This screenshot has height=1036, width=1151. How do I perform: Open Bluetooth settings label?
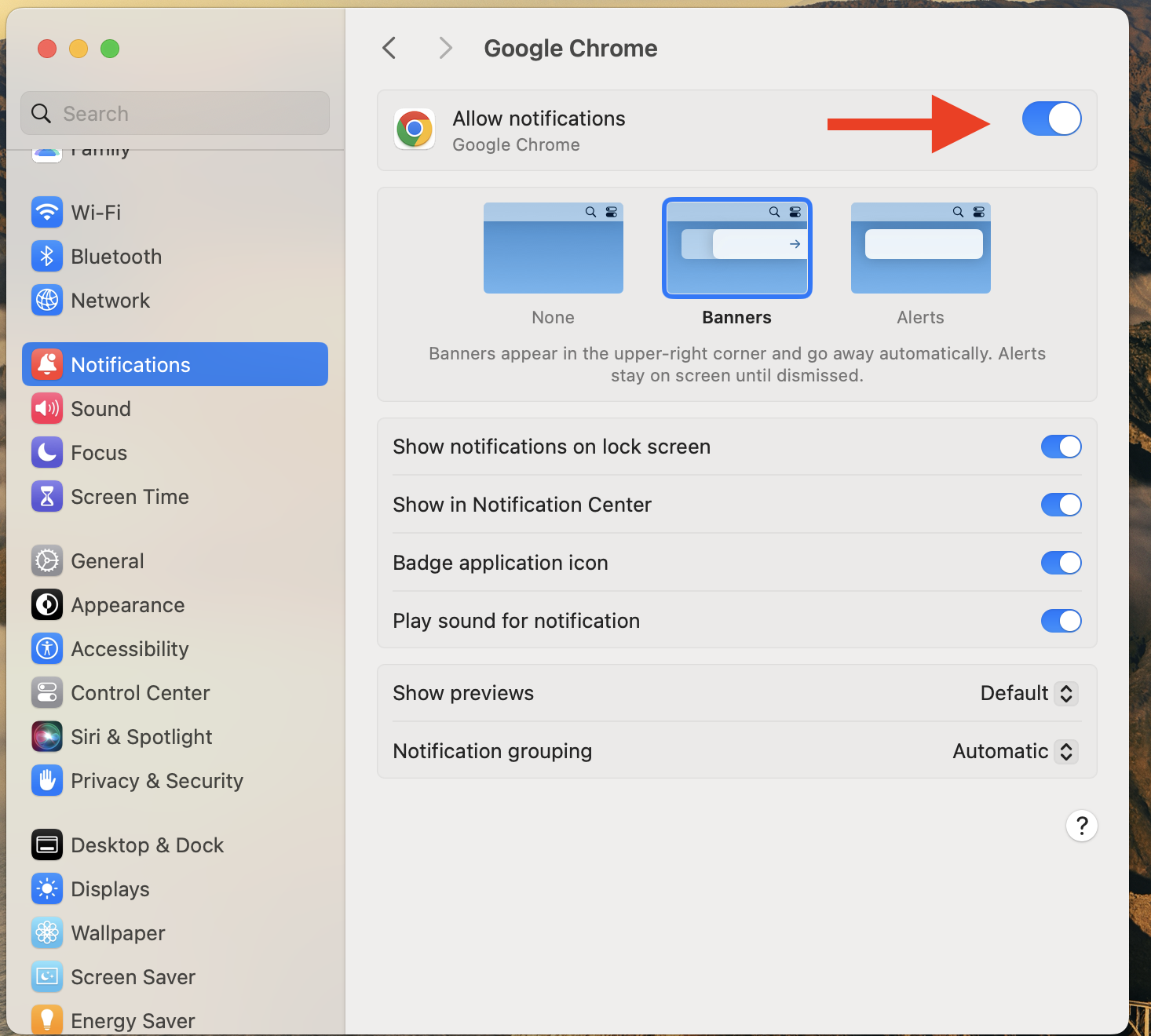[116, 257]
